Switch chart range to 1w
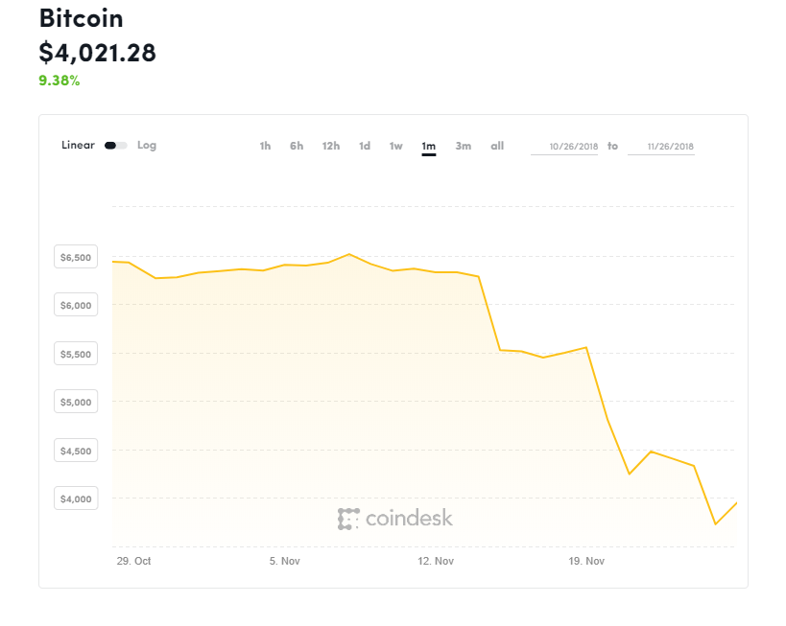Viewport: 786px width, 626px height. click(396, 146)
